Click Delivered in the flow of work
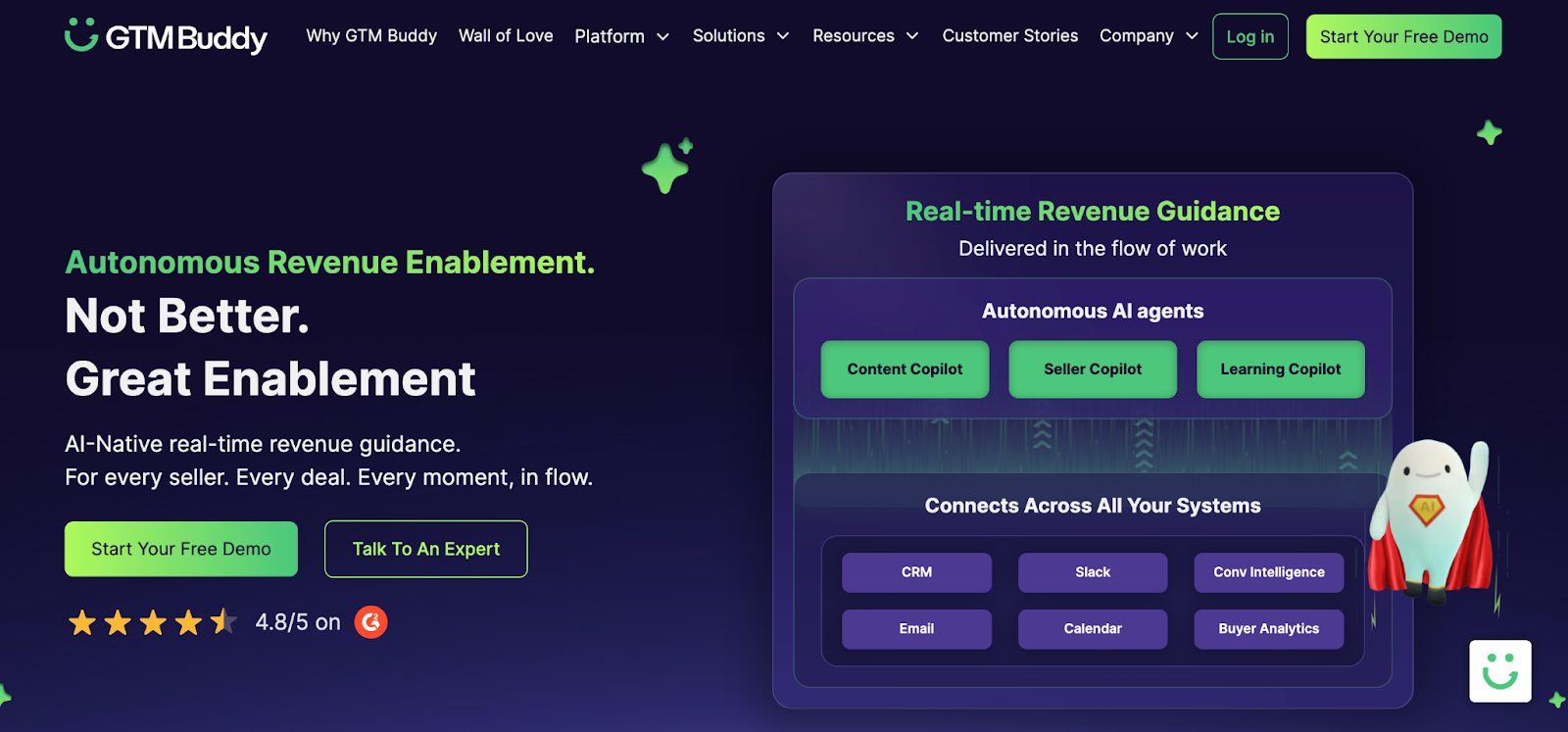The image size is (1568, 732). click(x=1093, y=249)
